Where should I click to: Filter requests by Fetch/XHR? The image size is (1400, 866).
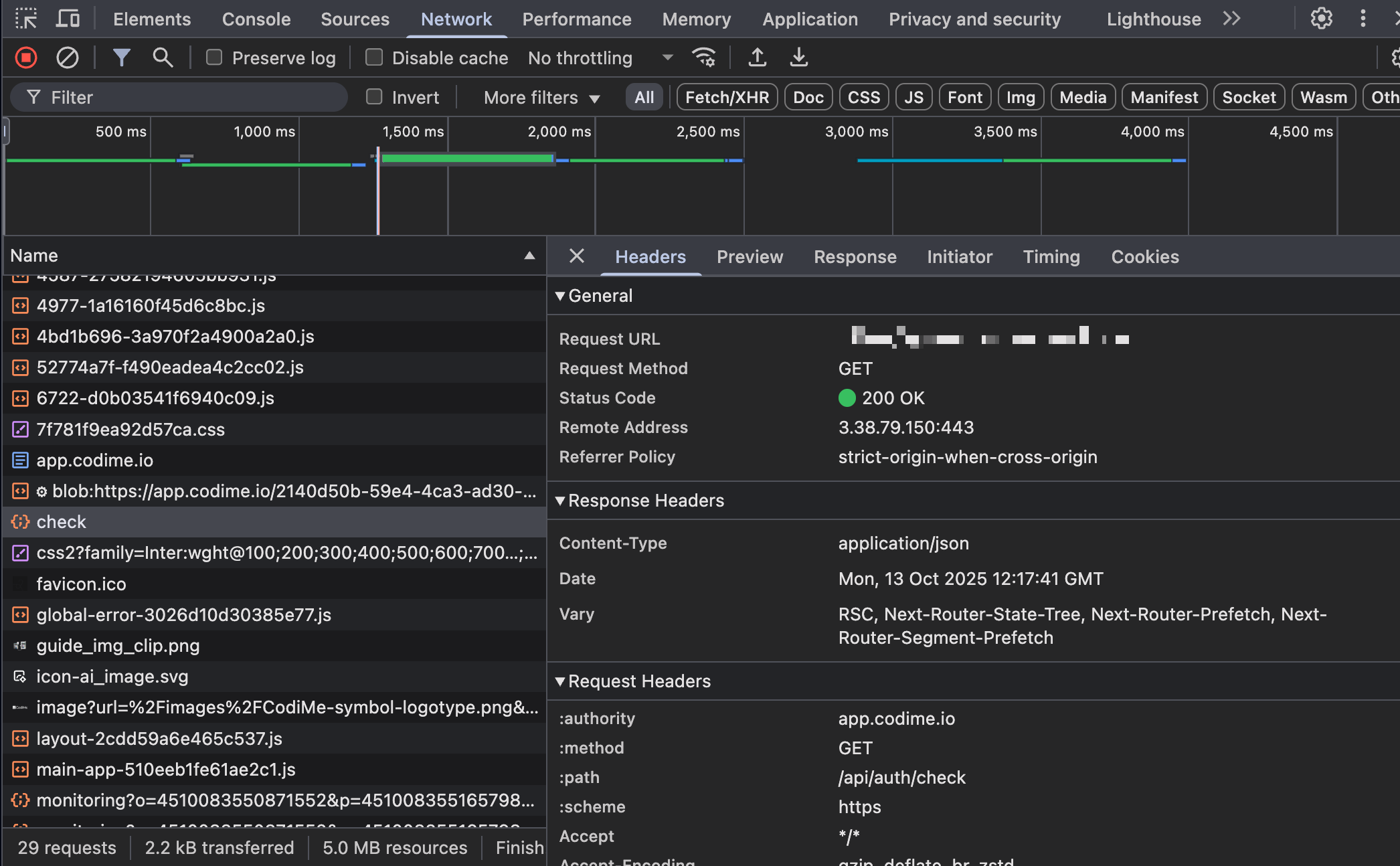click(727, 98)
